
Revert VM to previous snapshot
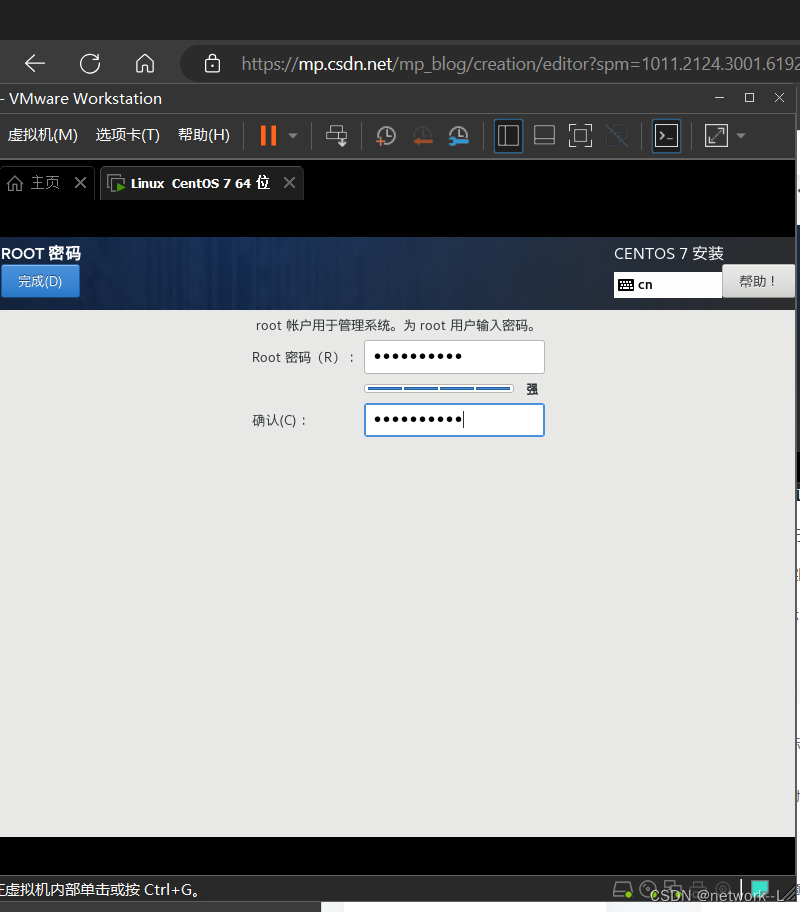(422, 136)
